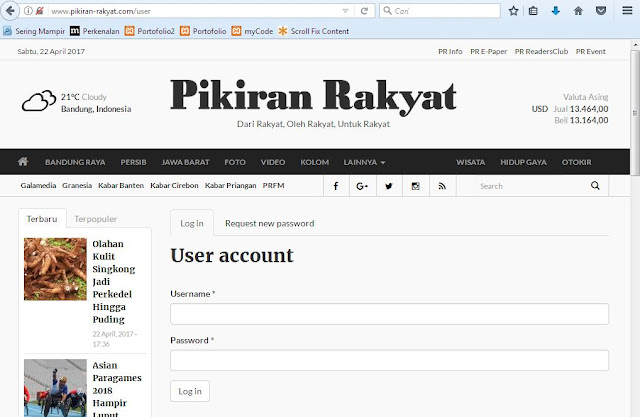Open the Portofolio2 bookmark
The width and height of the screenshot is (640, 417).
point(150,31)
